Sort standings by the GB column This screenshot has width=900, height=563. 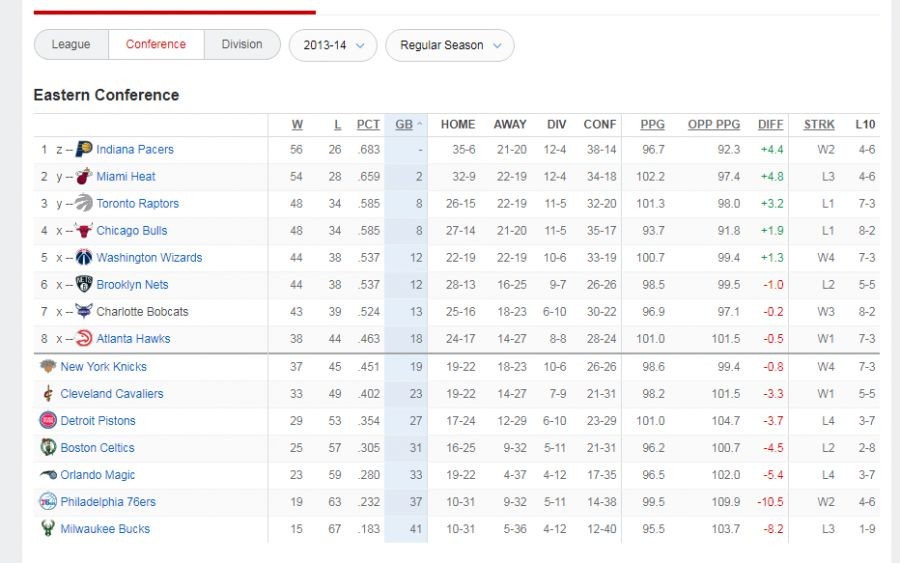[404, 125]
